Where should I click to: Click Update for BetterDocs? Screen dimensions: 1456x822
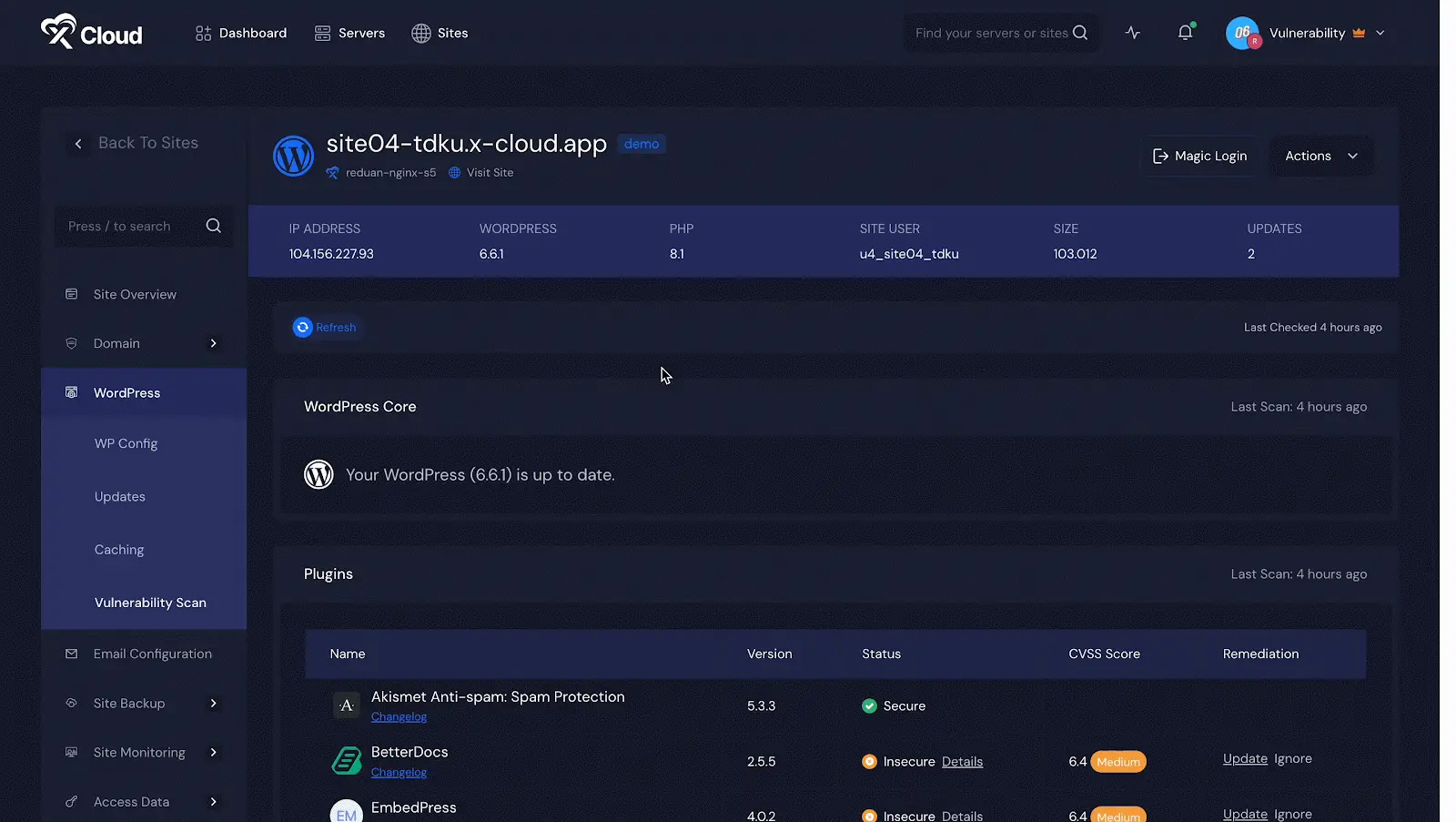click(1245, 758)
